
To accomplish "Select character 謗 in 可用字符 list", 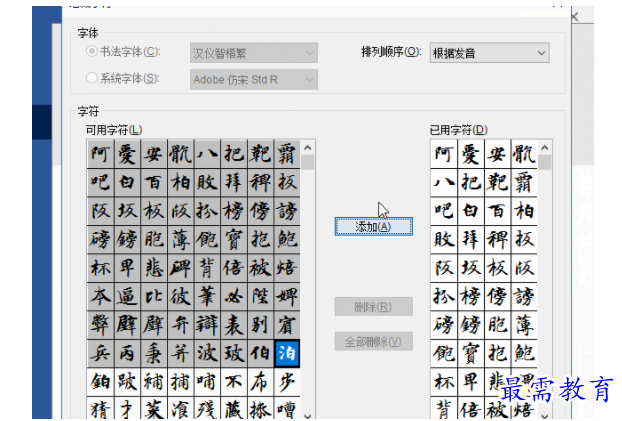I will [x=287, y=211].
